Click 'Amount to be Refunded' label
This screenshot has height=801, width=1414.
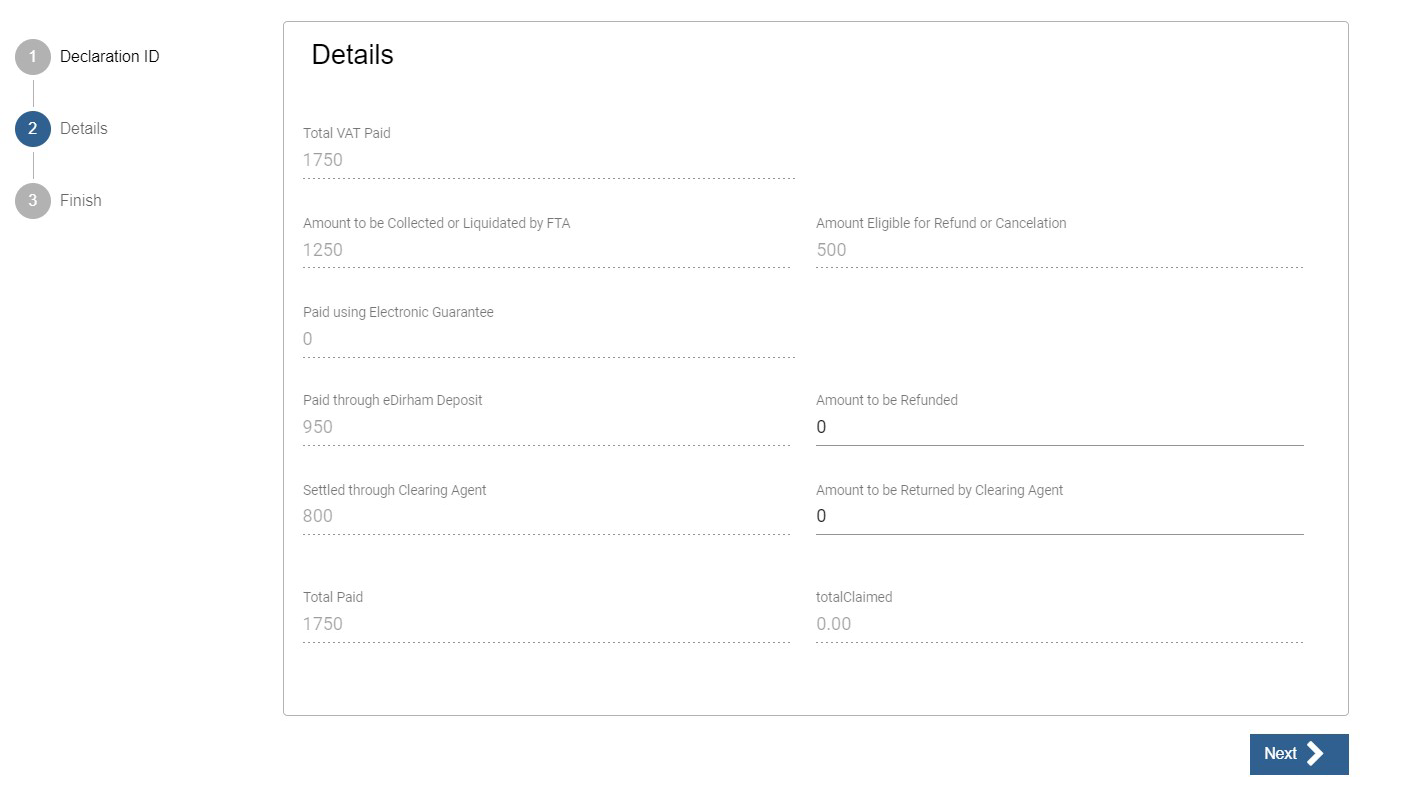point(887,400)
